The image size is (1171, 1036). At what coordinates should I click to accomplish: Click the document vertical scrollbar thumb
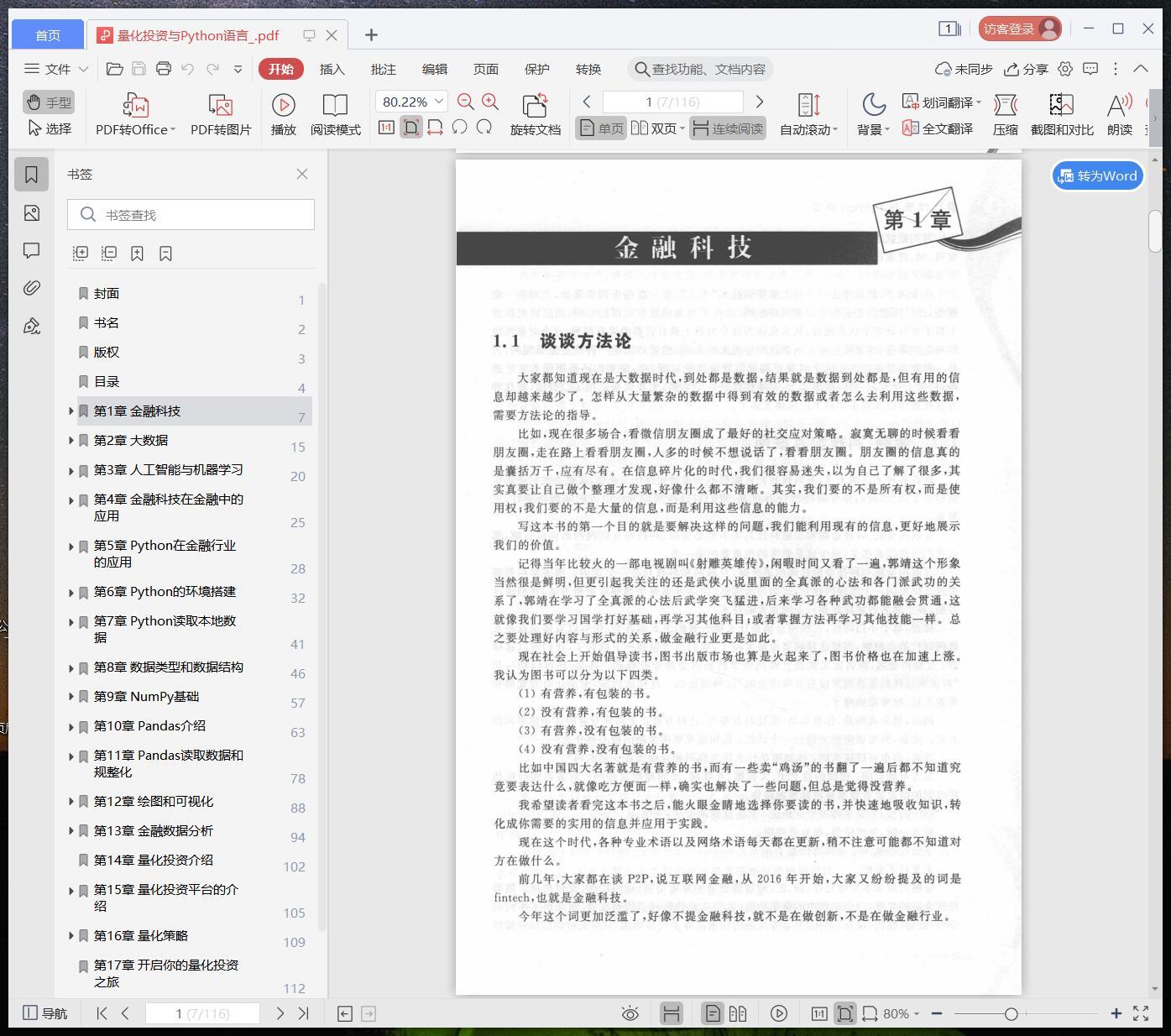tap(1155, 232)
